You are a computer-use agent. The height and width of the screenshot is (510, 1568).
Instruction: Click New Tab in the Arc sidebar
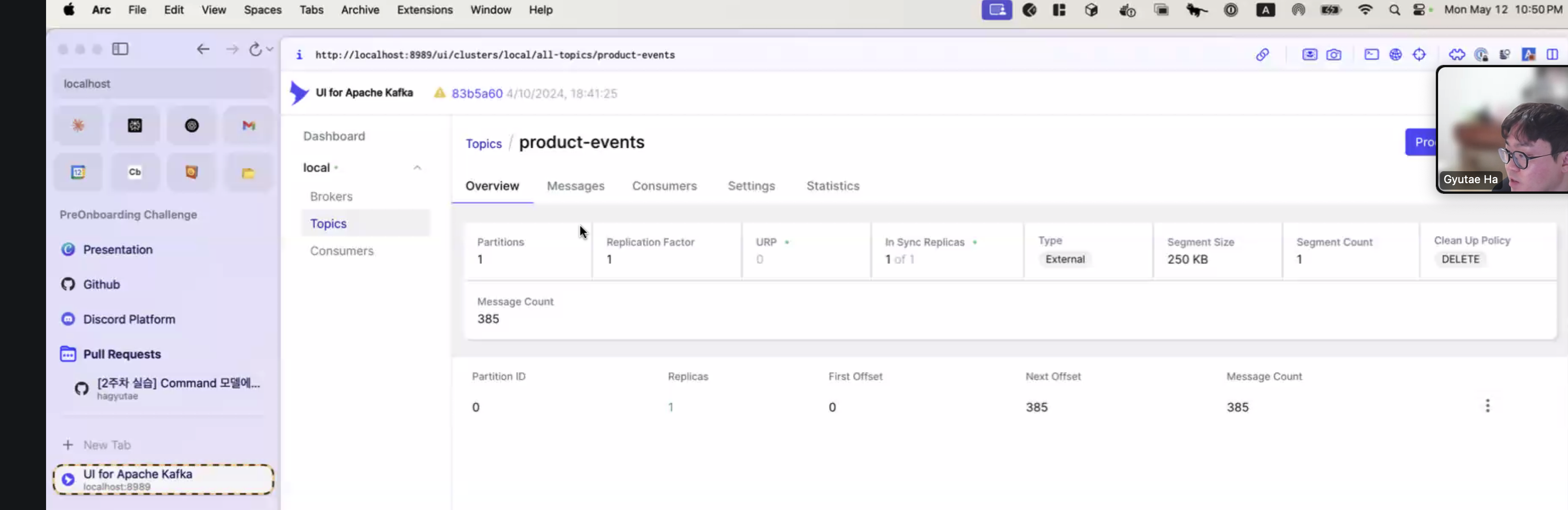[106, 445]
